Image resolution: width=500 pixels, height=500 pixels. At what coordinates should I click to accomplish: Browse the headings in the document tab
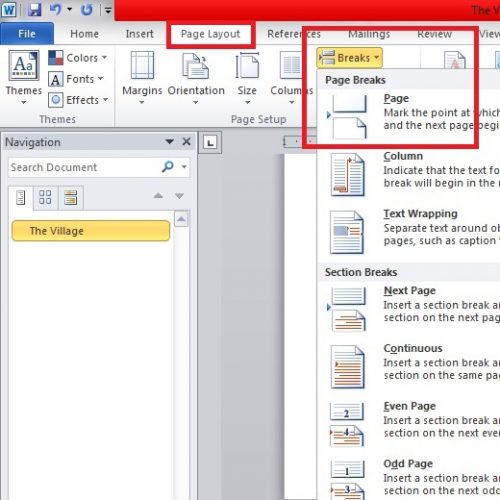[x=21, y=197]
